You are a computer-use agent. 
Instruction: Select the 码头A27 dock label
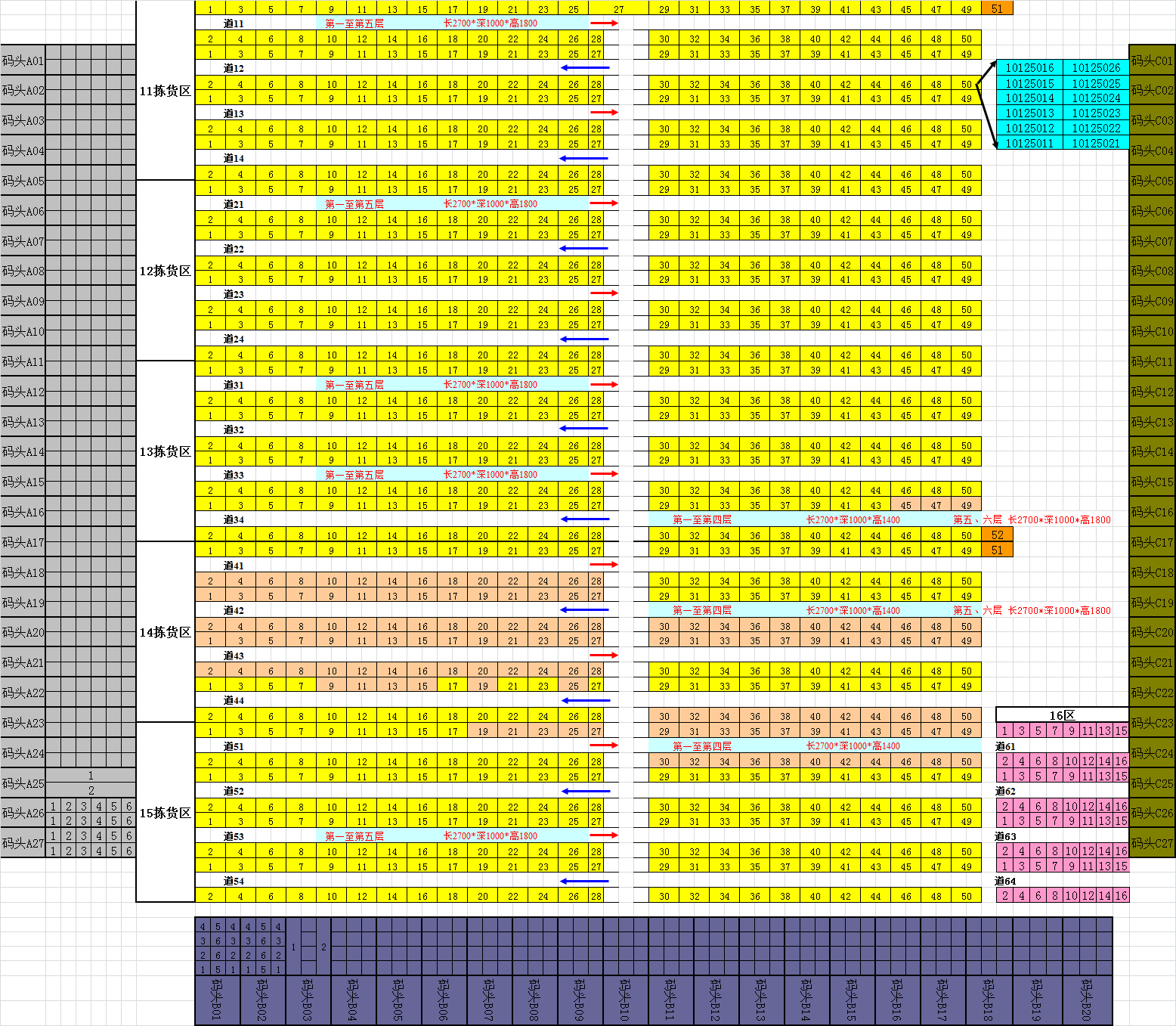click(x=23, y=843)
